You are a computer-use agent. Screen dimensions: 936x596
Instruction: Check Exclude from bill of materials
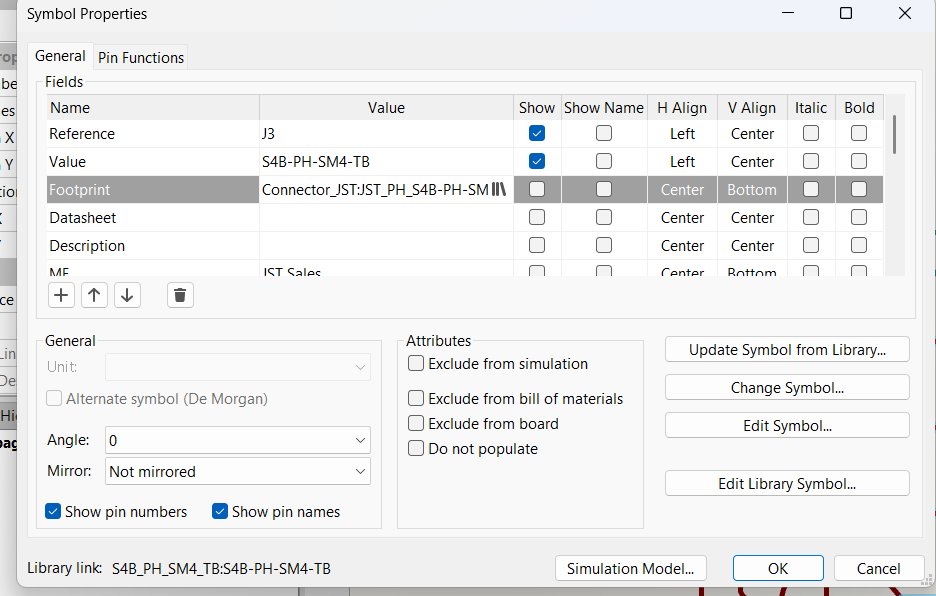pos(416,398)
